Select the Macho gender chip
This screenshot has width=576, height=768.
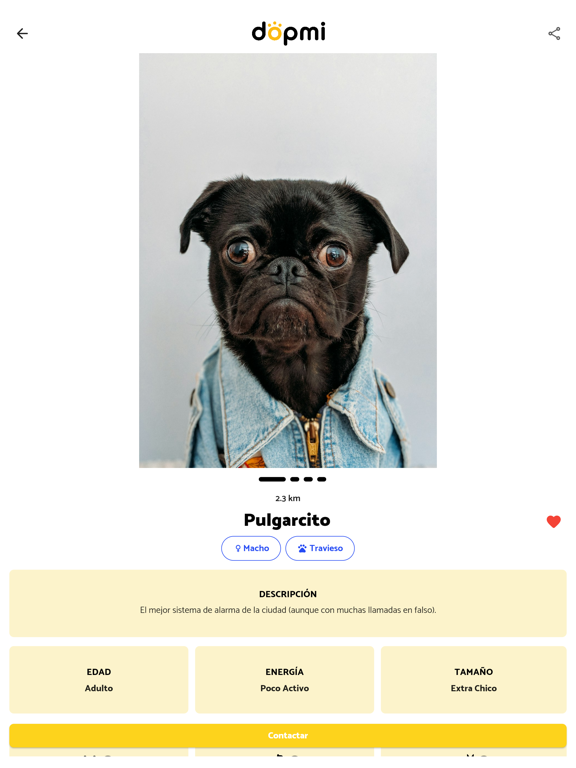(251, 548)
